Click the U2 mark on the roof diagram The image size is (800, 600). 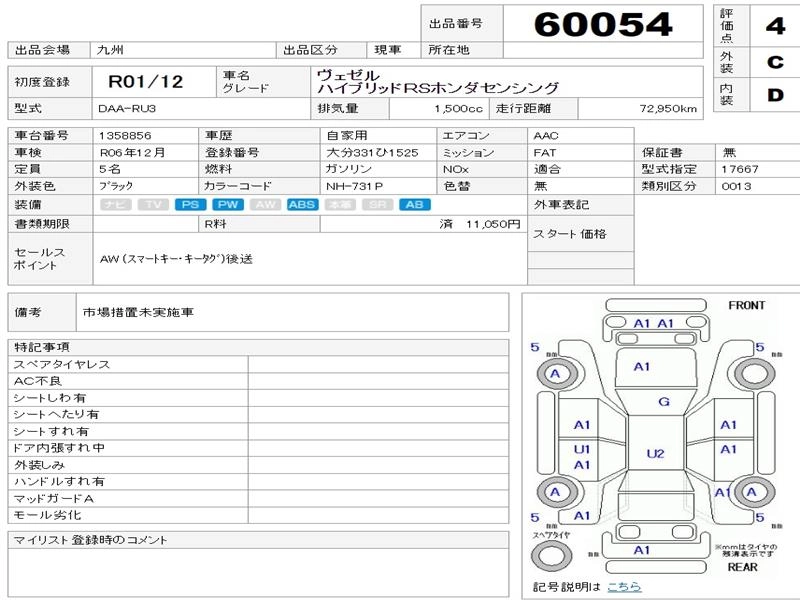(656, 454)
